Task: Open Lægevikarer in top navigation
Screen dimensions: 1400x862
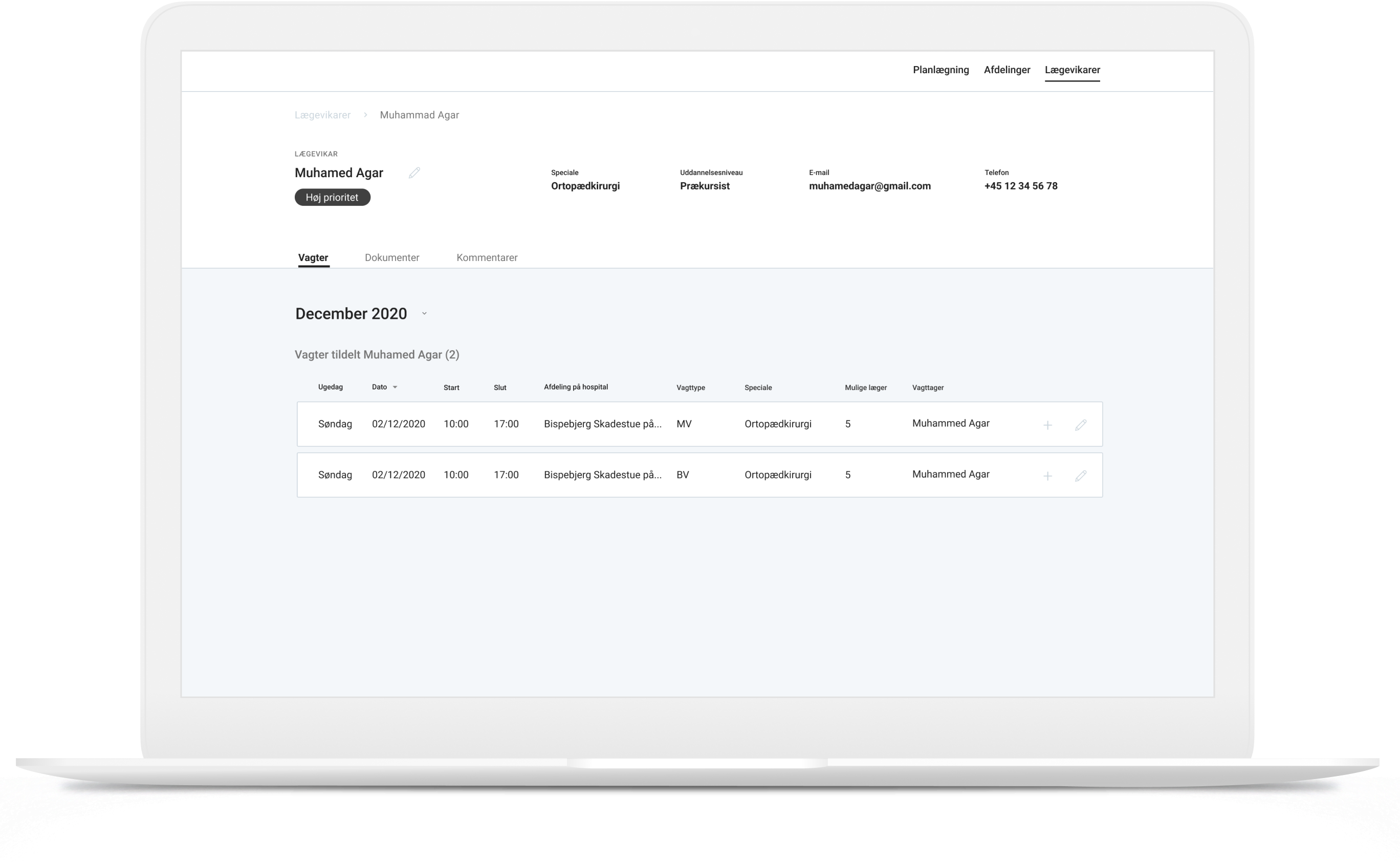Action: (1072, 70)
